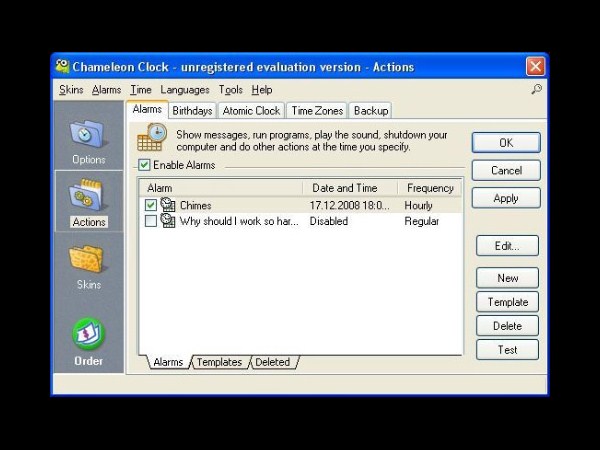Image resolution: width=600 pixels, height=450 pixels.
Task: Toggle the Enable Alarms checkbox
Action: click(x=144, y=165)
